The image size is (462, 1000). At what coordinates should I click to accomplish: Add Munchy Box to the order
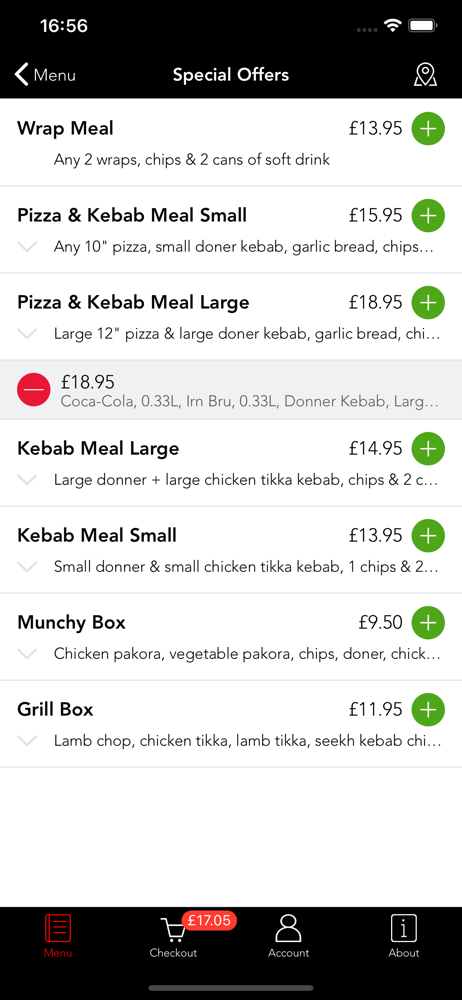428,622
